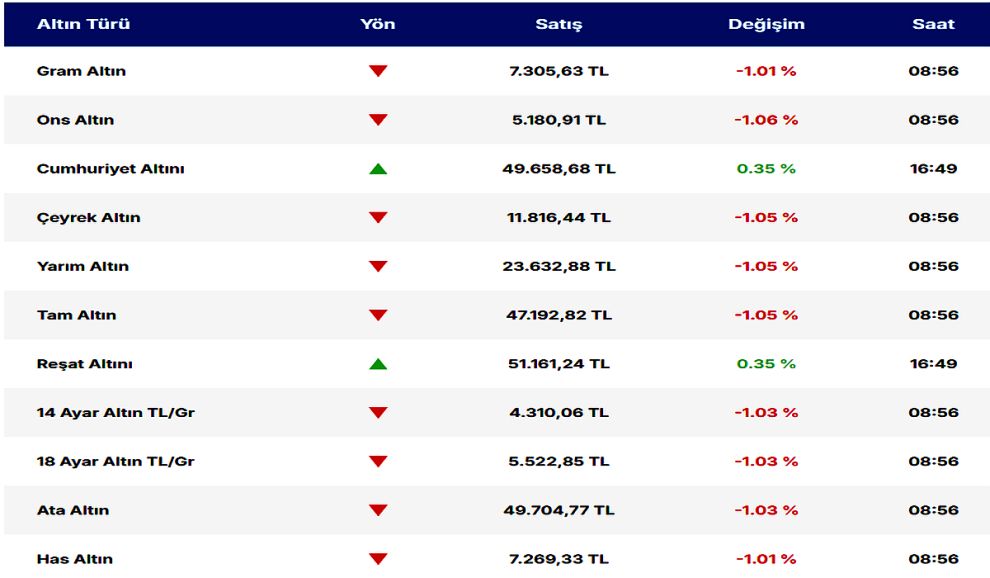This screenshot has width=990, height=578.
Task: Click the red down arrow beside Ons Altın
Action: point(377,120)
